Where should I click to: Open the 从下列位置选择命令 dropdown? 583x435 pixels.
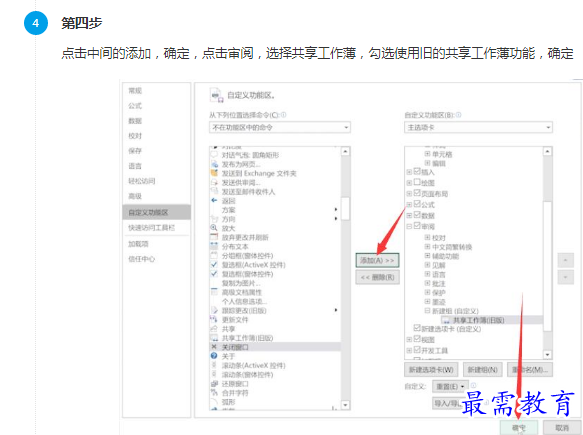coord(280,128)
